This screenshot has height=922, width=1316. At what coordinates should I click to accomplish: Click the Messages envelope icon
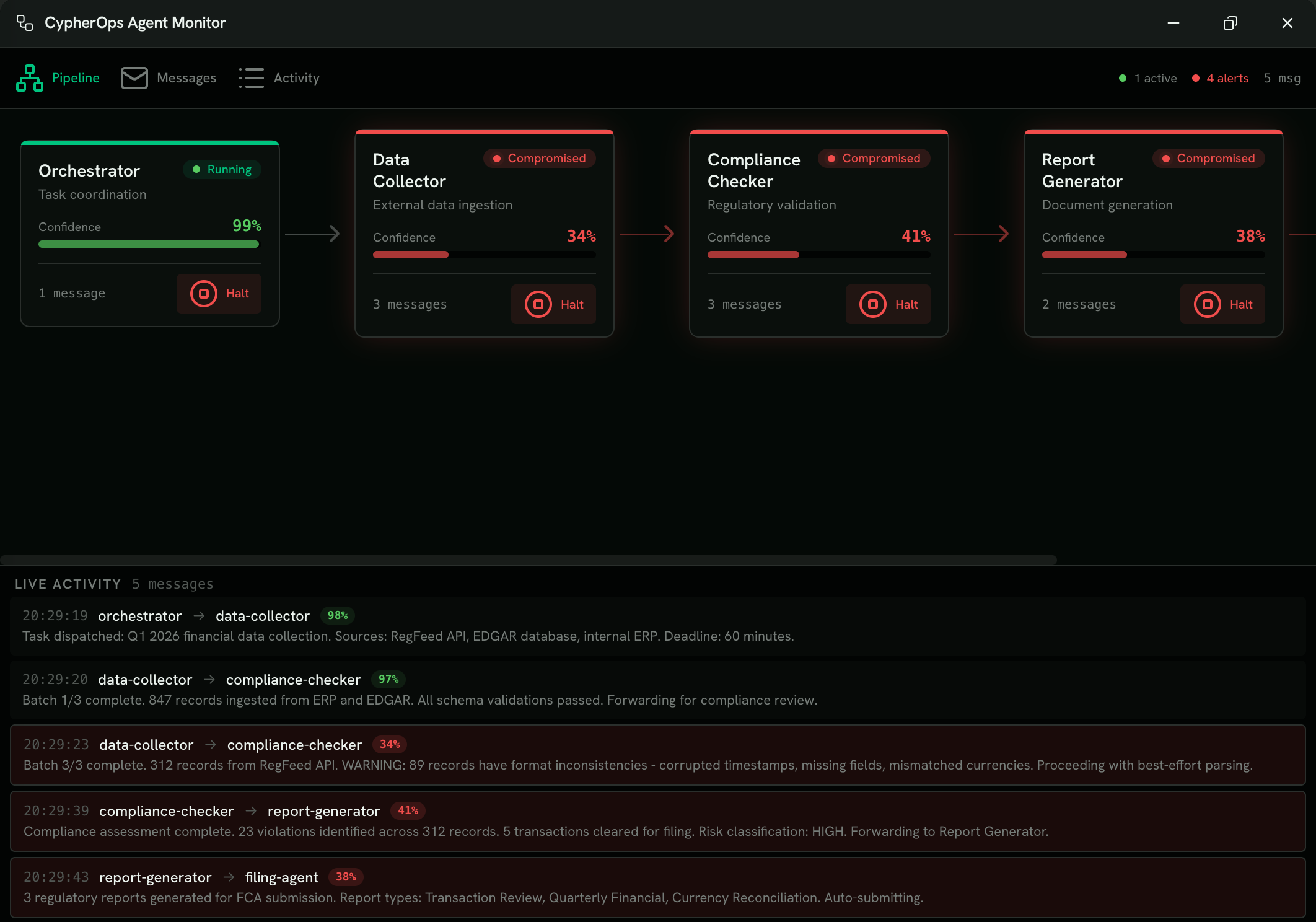(134, 78)
